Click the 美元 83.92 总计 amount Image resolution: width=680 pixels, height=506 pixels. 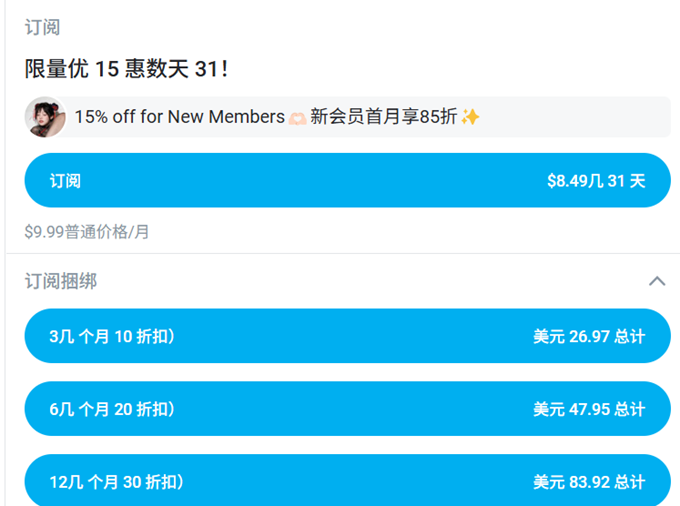click(x=589, y=482)
